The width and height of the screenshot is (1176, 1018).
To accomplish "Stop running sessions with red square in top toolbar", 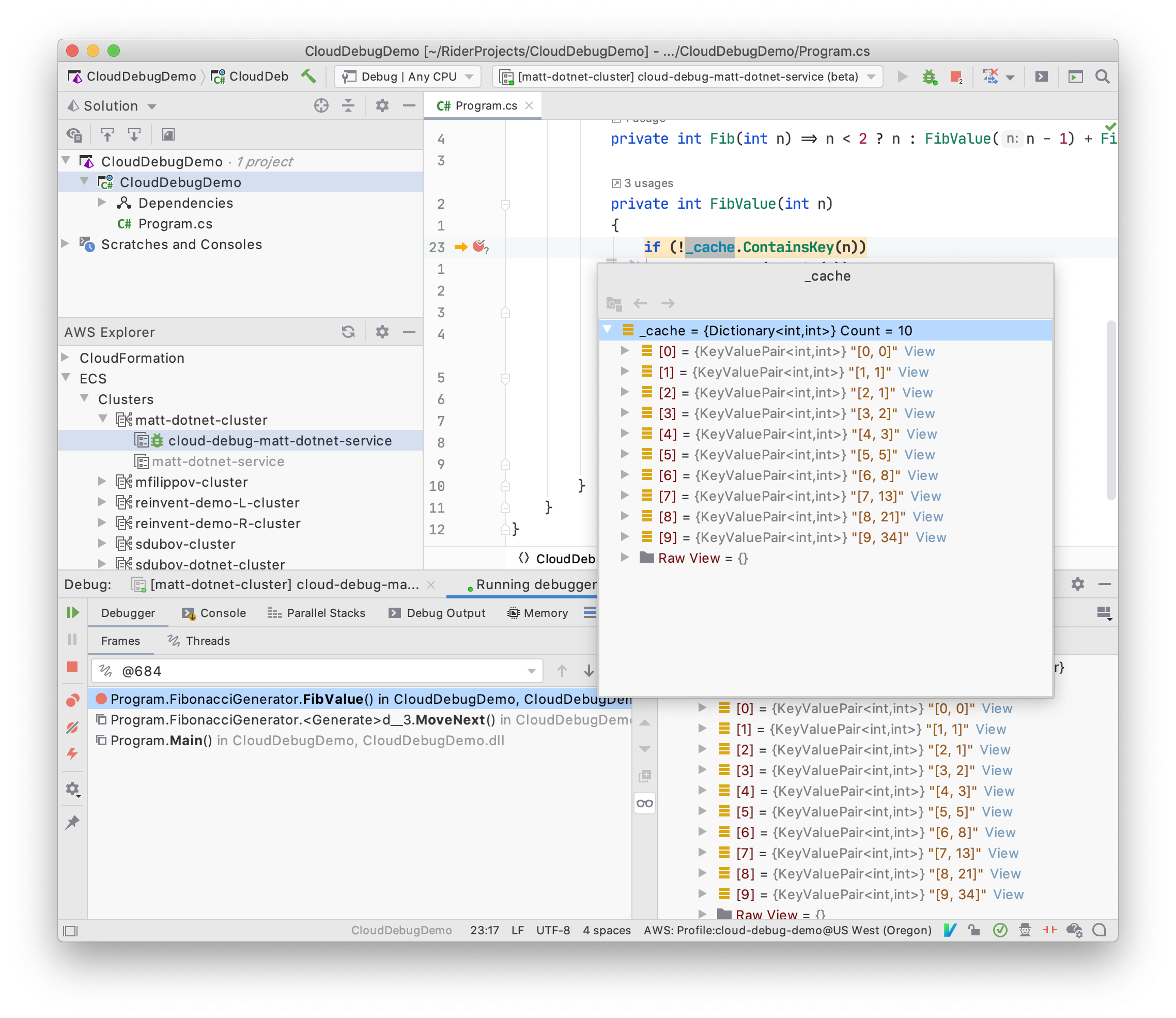I will coord(956,76).
